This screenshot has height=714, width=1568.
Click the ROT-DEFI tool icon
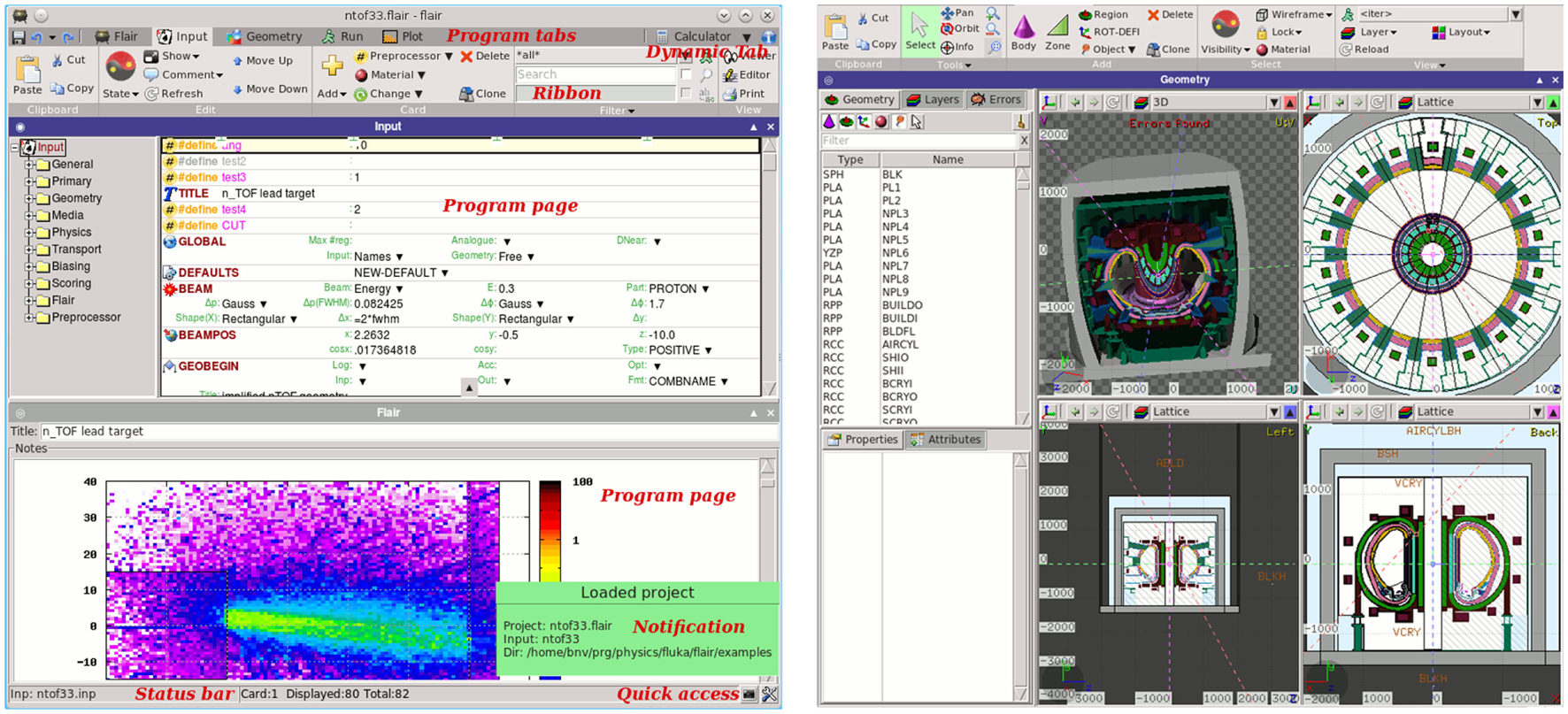pos(1085,32)
